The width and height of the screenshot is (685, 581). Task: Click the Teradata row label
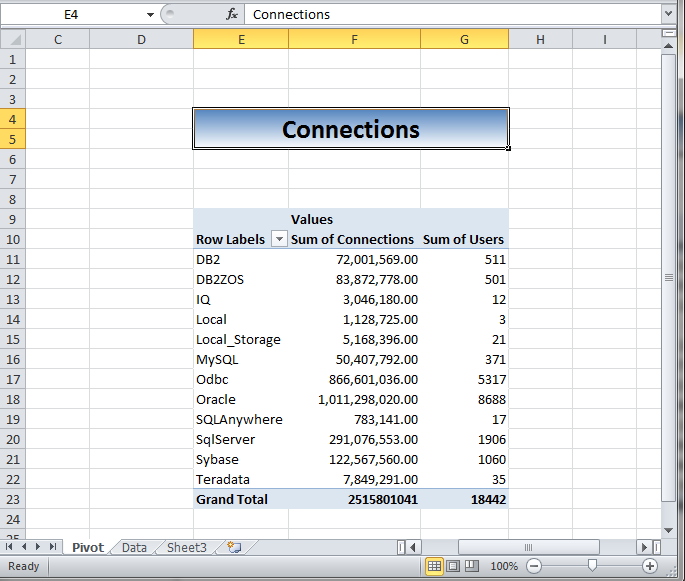(223, 480)
